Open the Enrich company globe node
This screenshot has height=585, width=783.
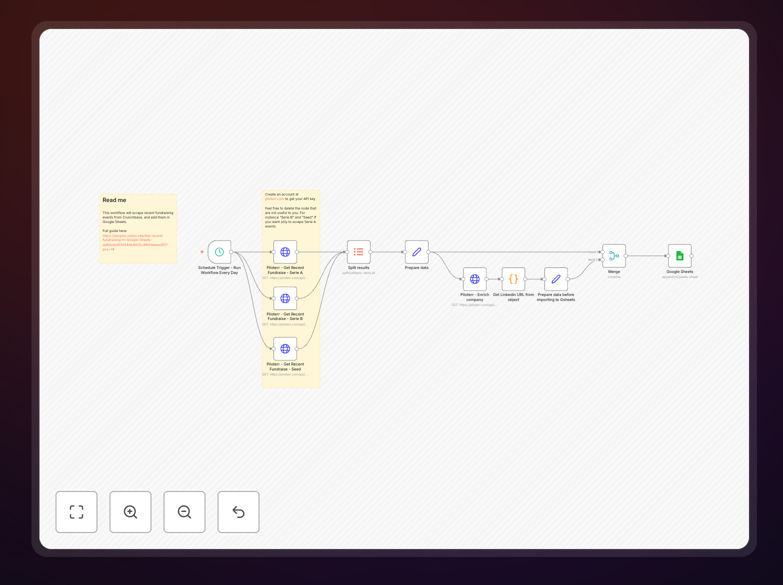(x=474, y=279)
